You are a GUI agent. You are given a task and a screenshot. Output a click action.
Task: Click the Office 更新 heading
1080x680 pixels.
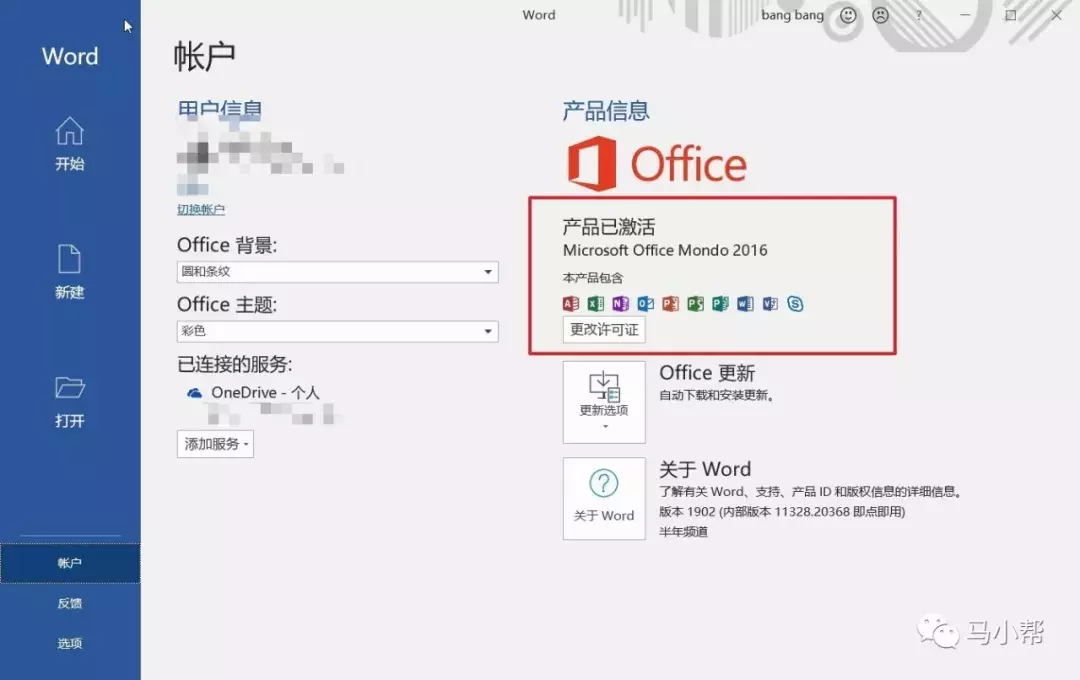pyautogui.click(x=707, y=373)
